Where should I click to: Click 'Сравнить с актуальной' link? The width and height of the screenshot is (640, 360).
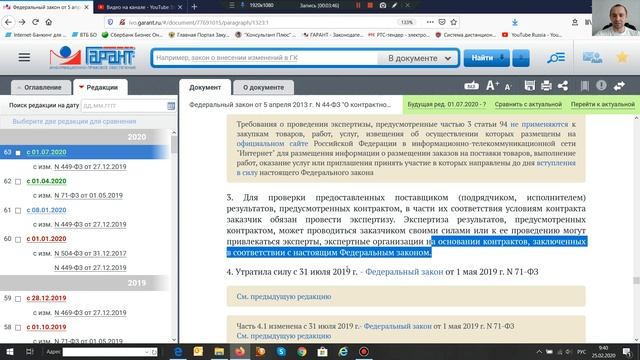click(528, 104)
